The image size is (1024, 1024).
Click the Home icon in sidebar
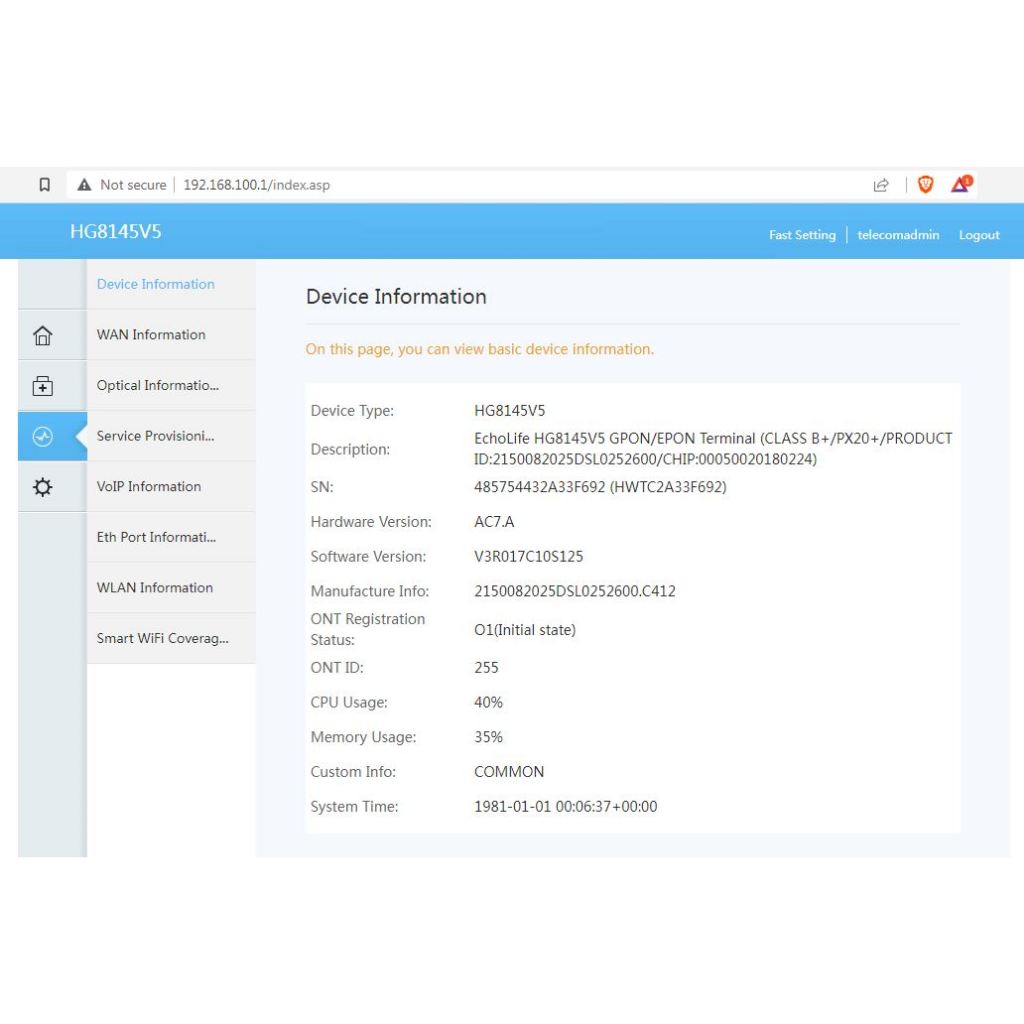pos(43,336)
